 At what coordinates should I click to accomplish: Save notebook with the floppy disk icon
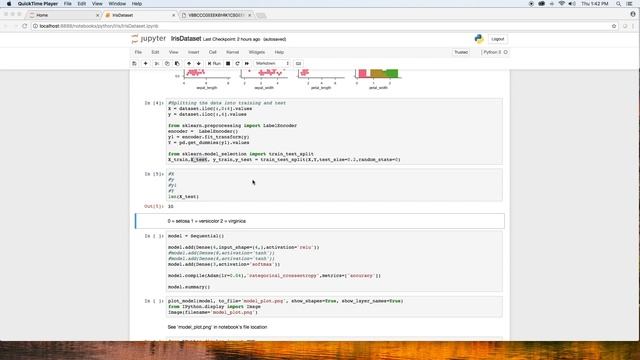coord(134,64)
